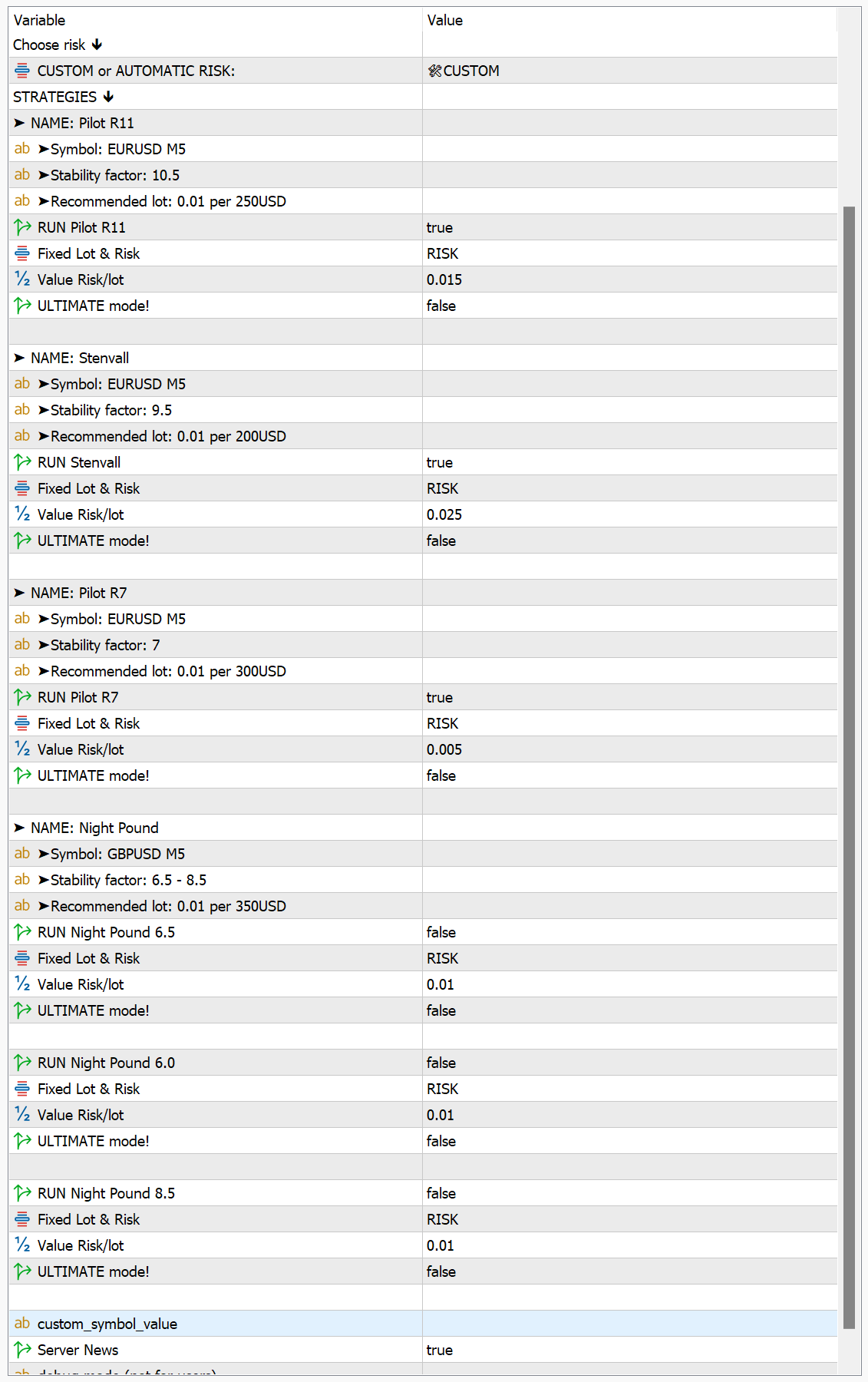Toggle the RUN Stenvall true value
This screenshot has width=868, height=1382.
pos(440,462)
